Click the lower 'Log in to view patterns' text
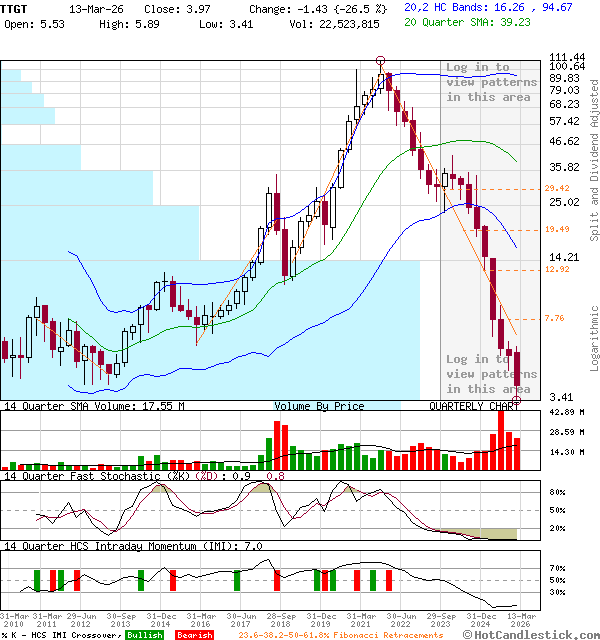Screen dimensions: 600x640 tap(491, 374)
